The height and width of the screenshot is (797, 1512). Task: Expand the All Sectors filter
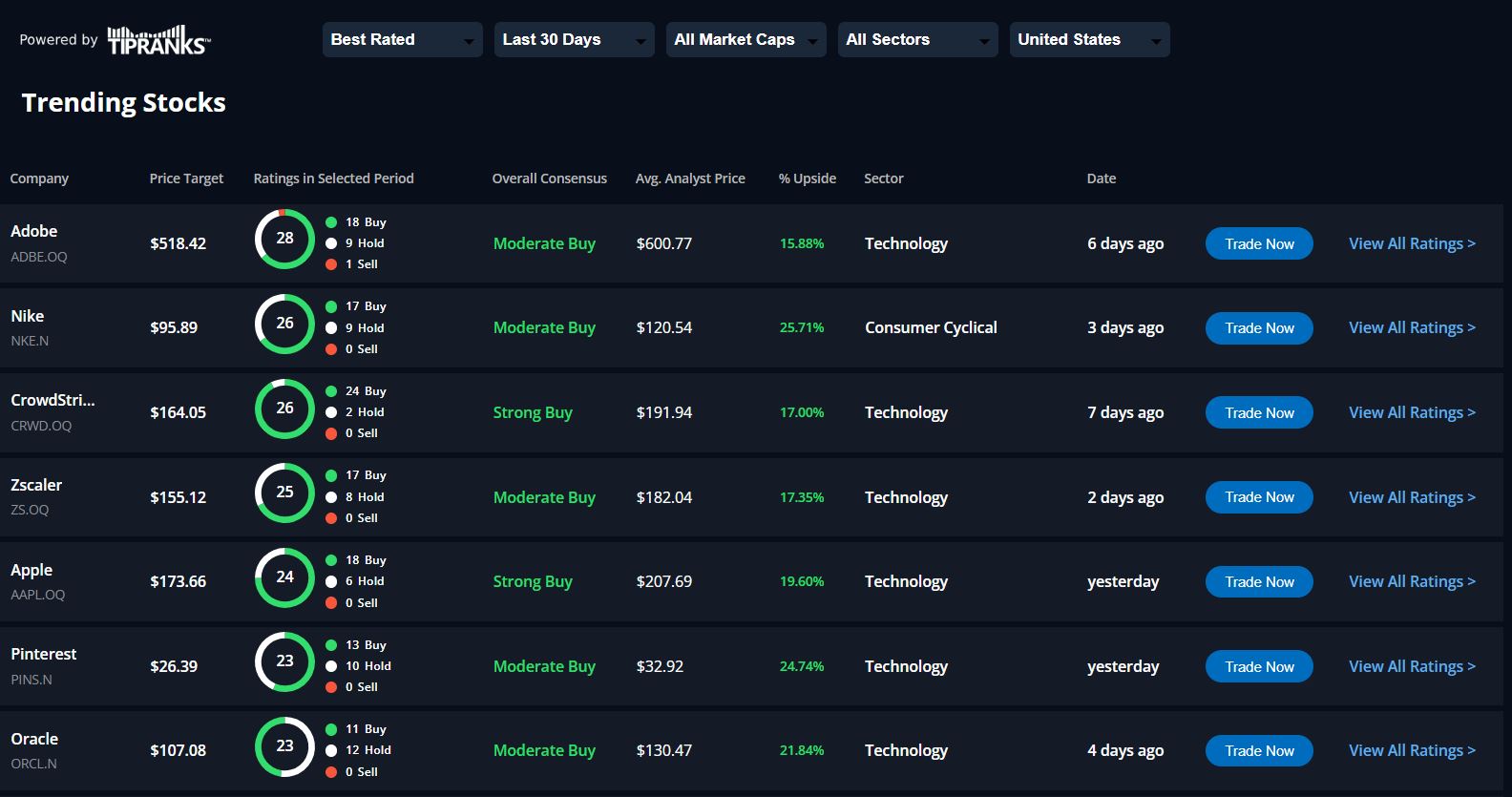coord(917,40)
